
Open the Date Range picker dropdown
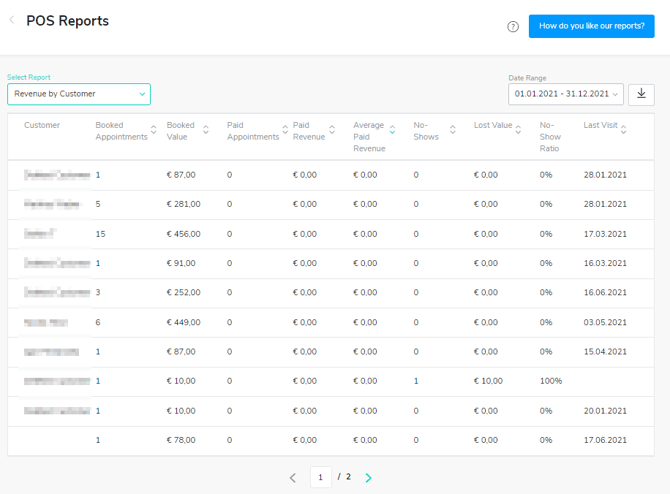pyautogui.click(x=565, y=94)
